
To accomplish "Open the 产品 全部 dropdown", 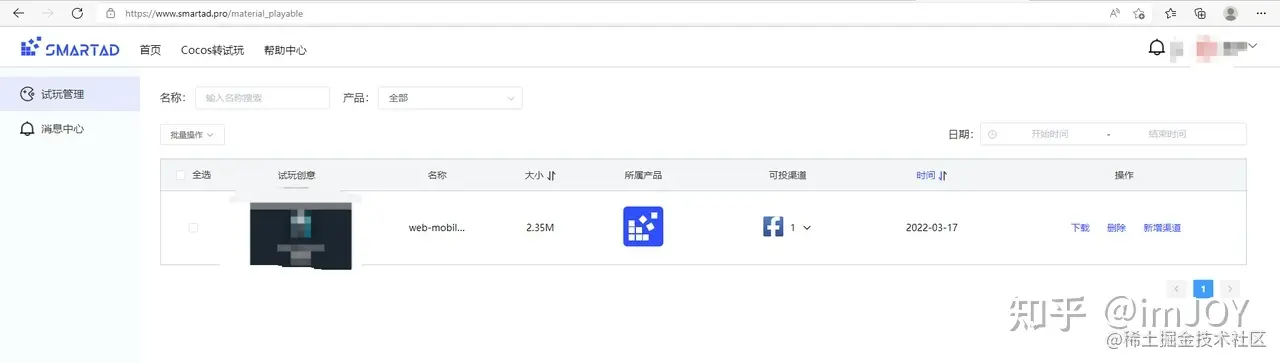I will 450,98.
